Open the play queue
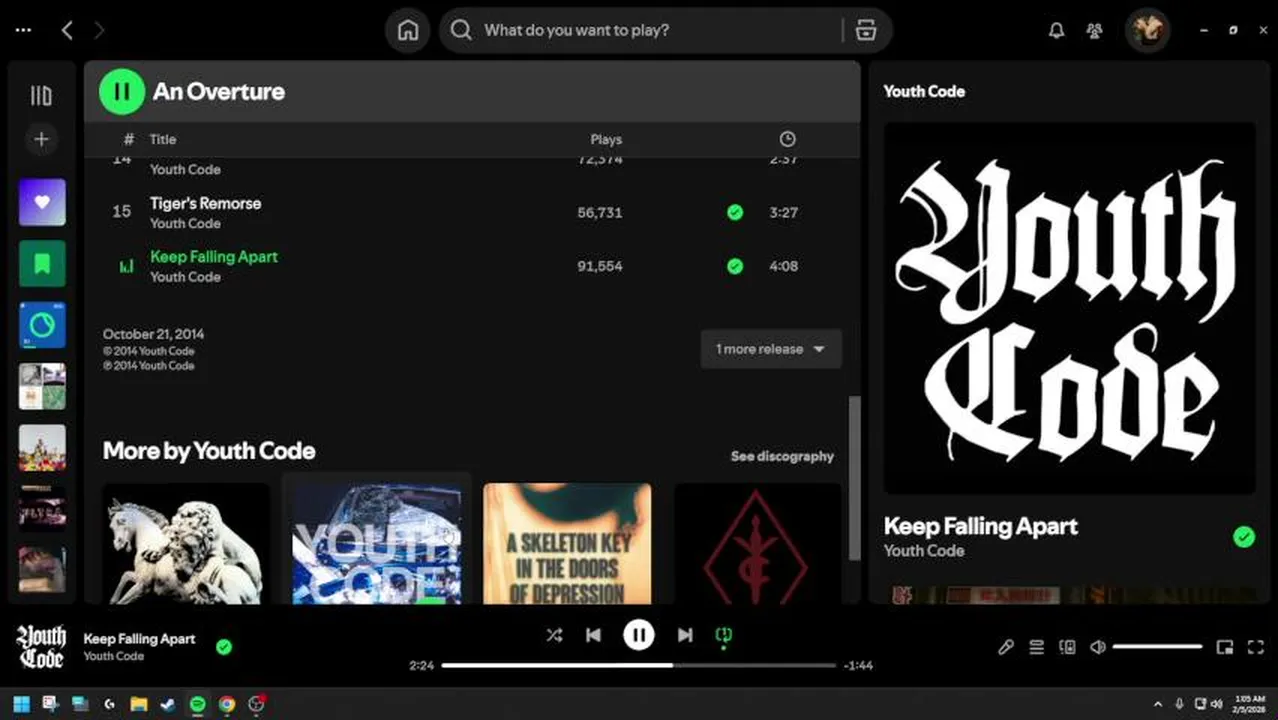 pyautogui.click(x=1037, y=647)
